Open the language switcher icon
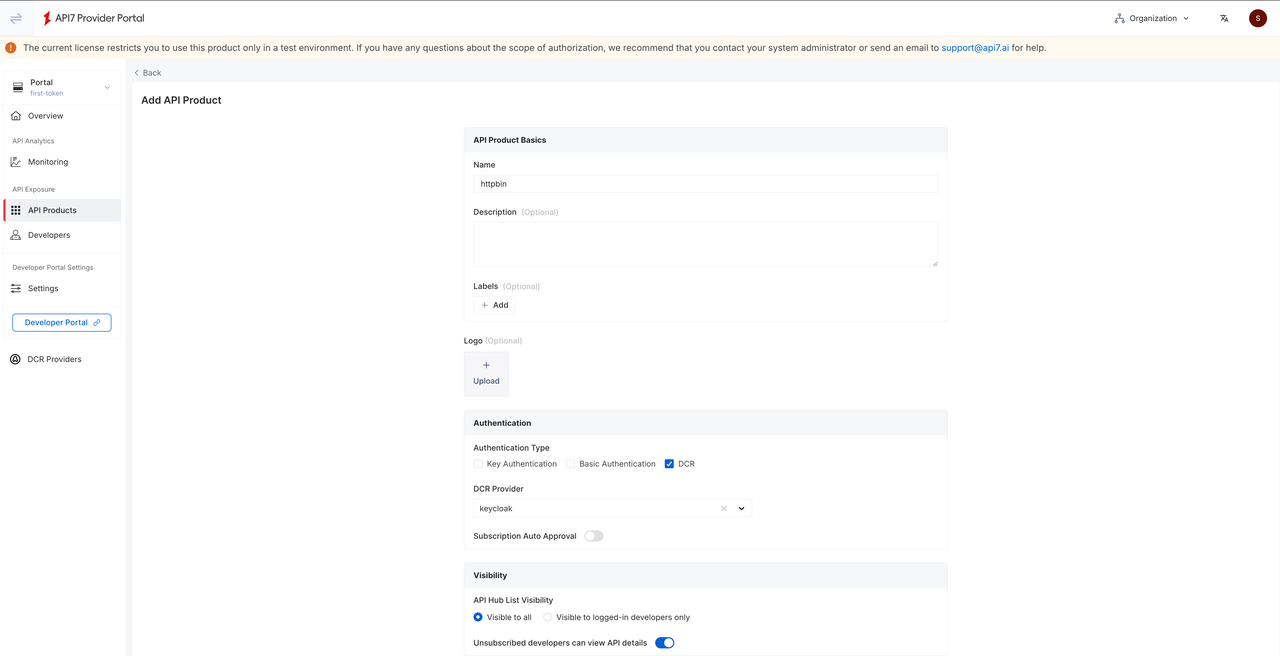Image resolution: width=1280 pixels, height=656 pixels. (1223, 17)
